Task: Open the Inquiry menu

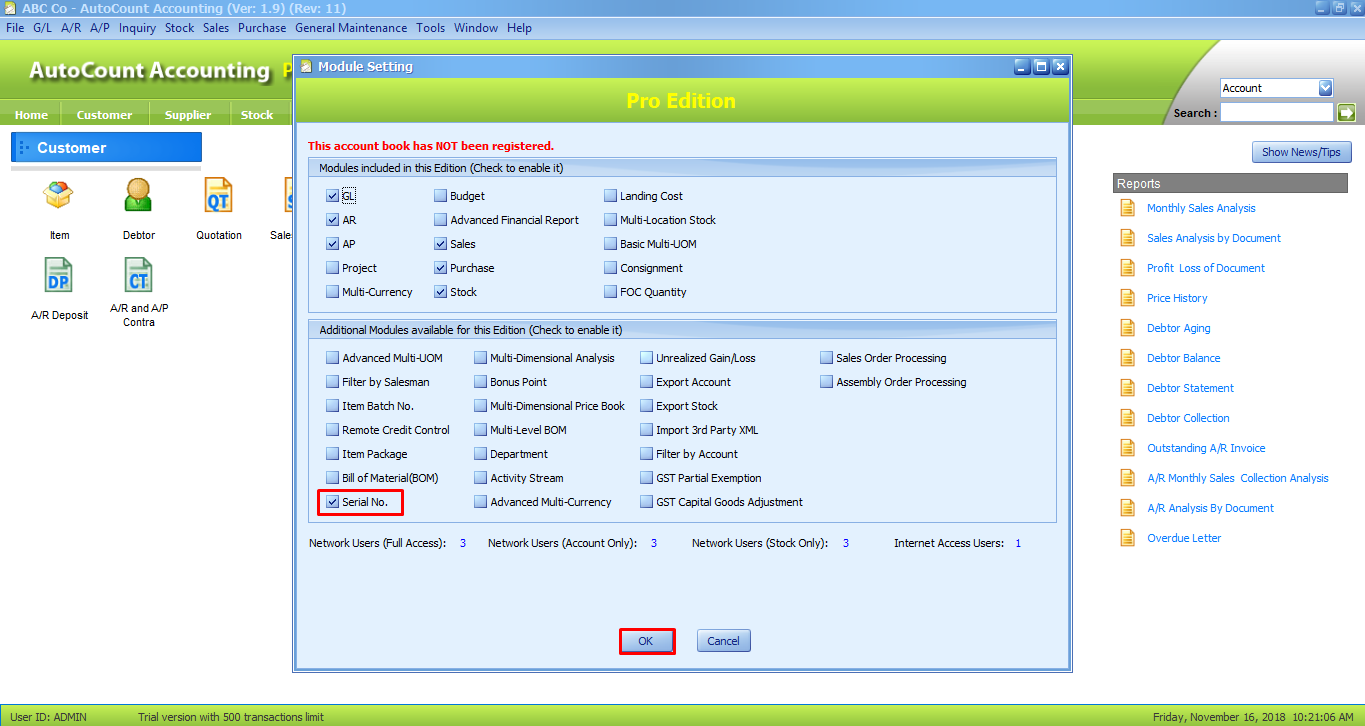Action: pyautogui.click(x=137, y=28)
